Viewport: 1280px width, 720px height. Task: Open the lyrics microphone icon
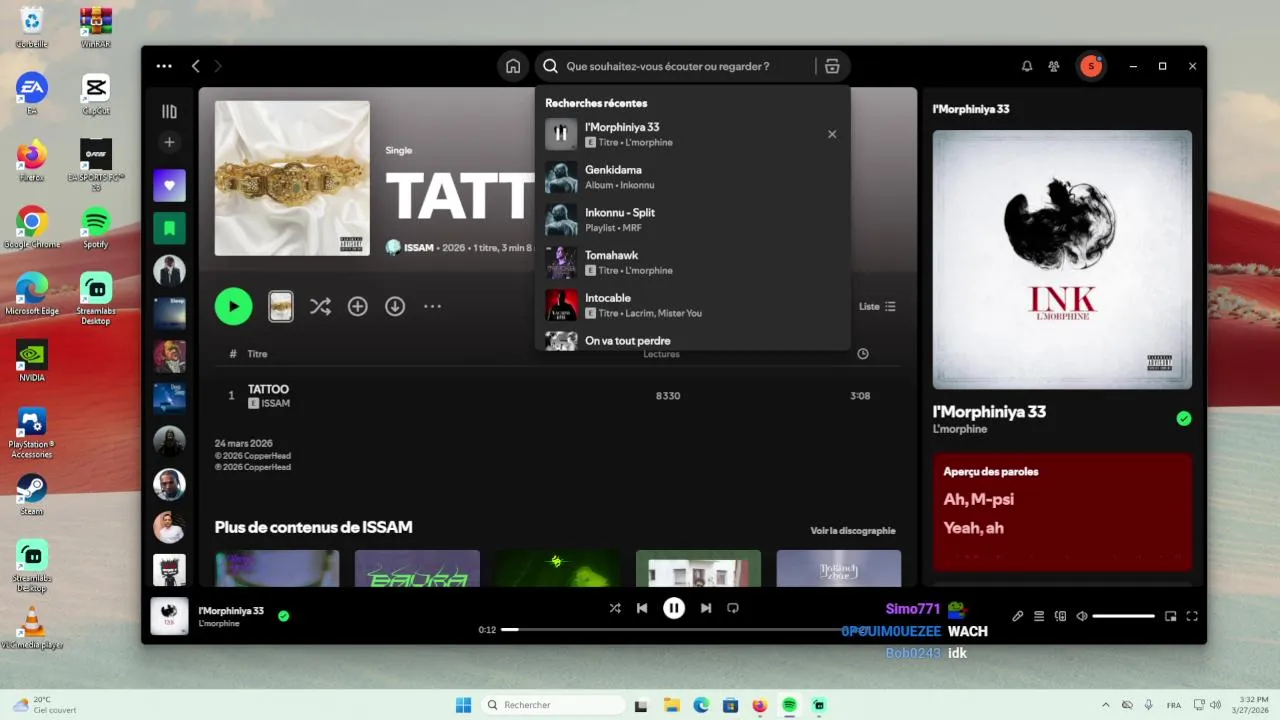(x=1018, y=617)
